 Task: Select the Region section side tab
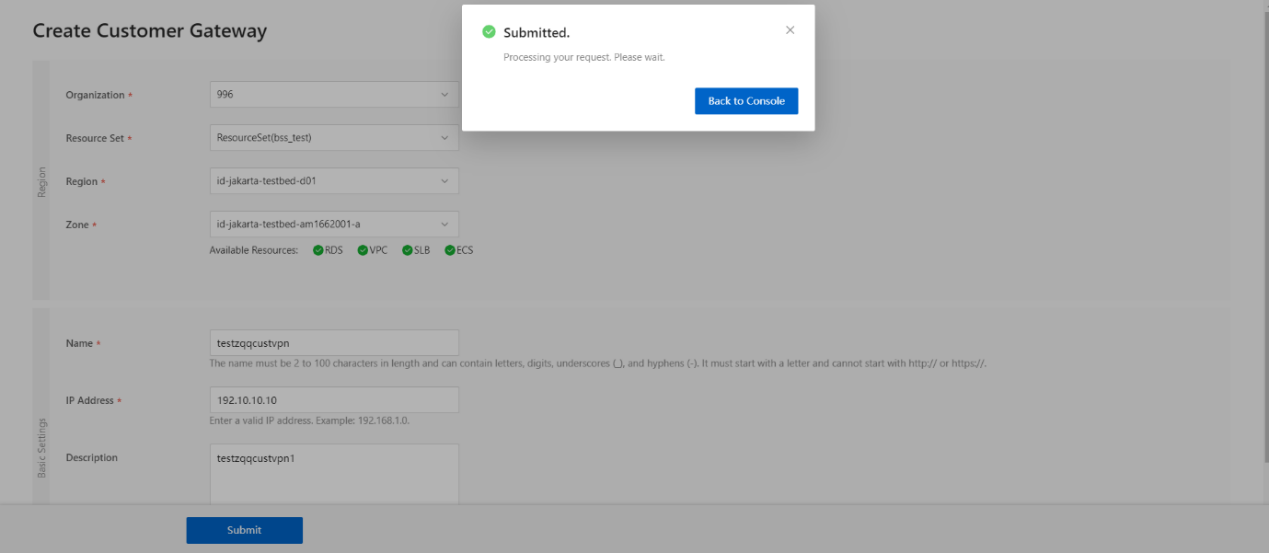point(41,181)
